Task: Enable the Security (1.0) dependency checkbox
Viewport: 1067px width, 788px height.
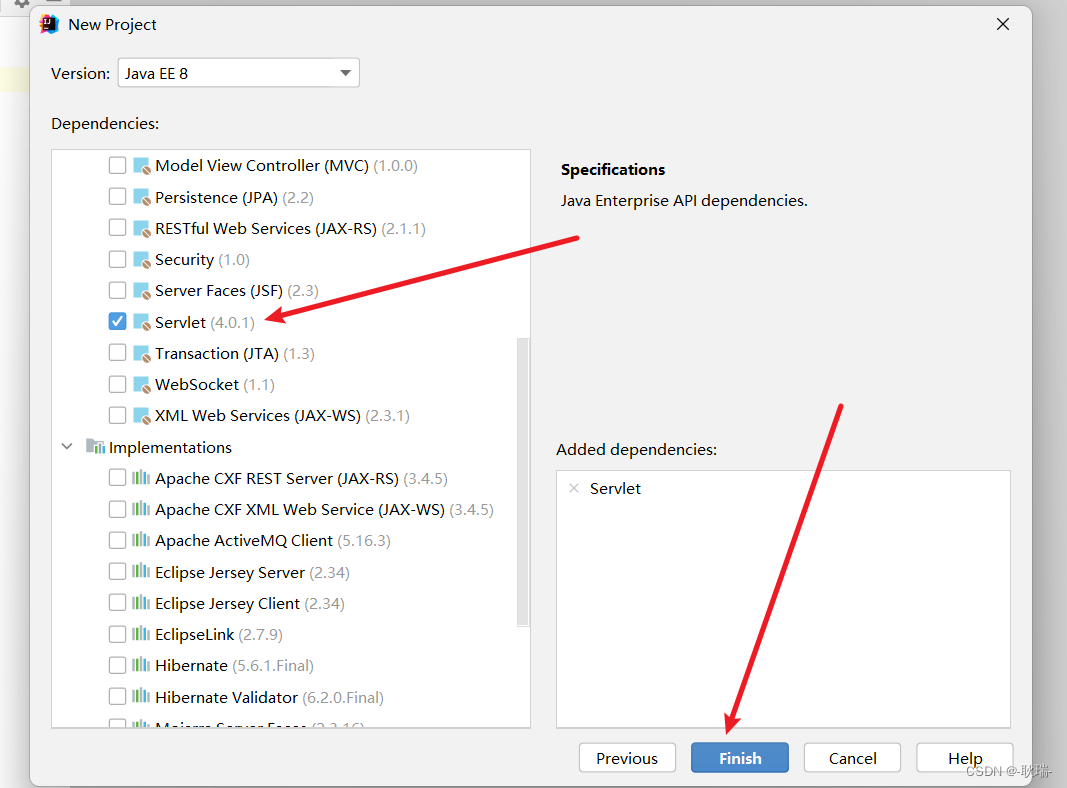Action: (117, 259)
